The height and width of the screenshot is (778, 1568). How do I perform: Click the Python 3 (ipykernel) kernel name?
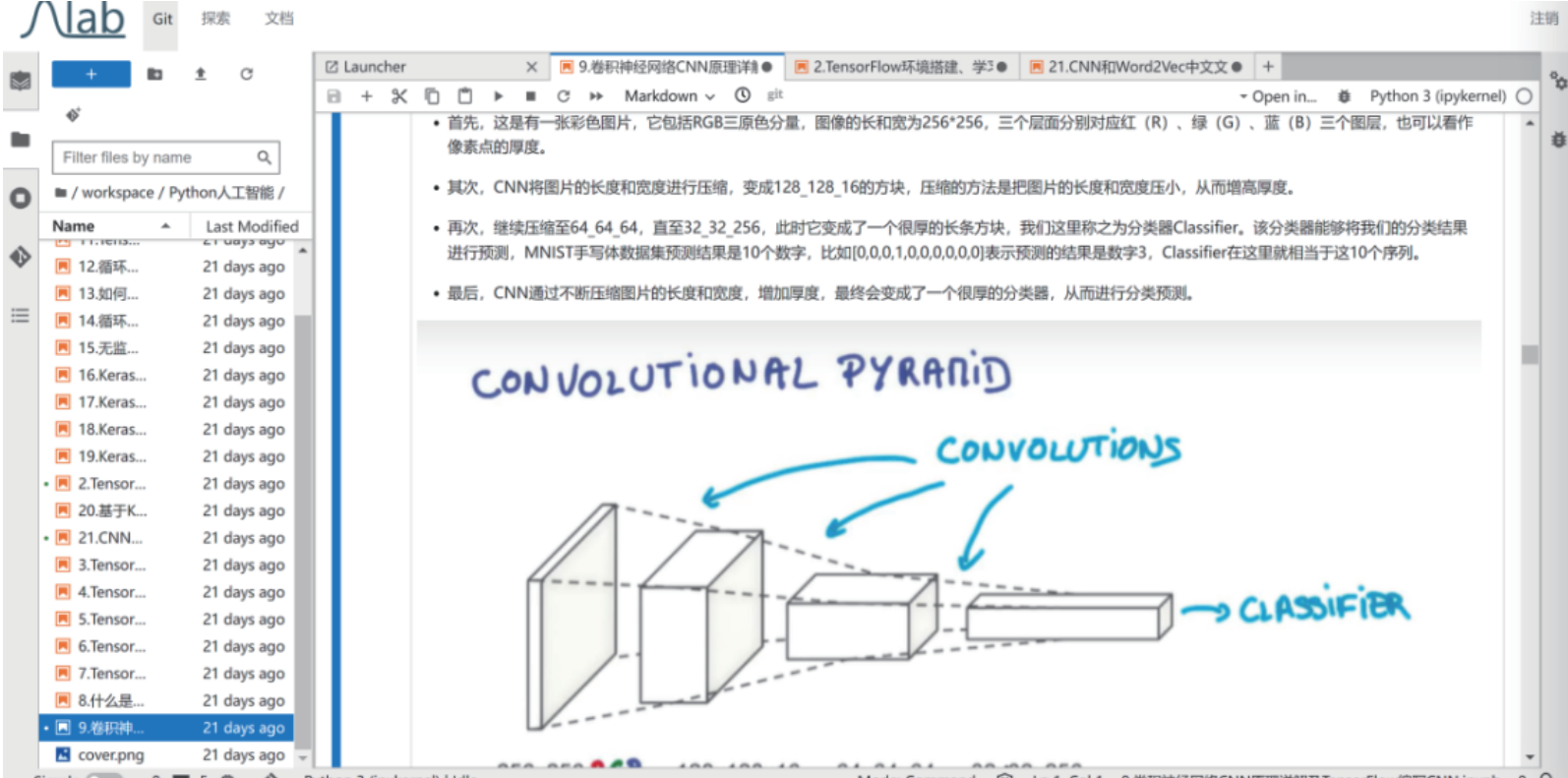point(1436,96)
